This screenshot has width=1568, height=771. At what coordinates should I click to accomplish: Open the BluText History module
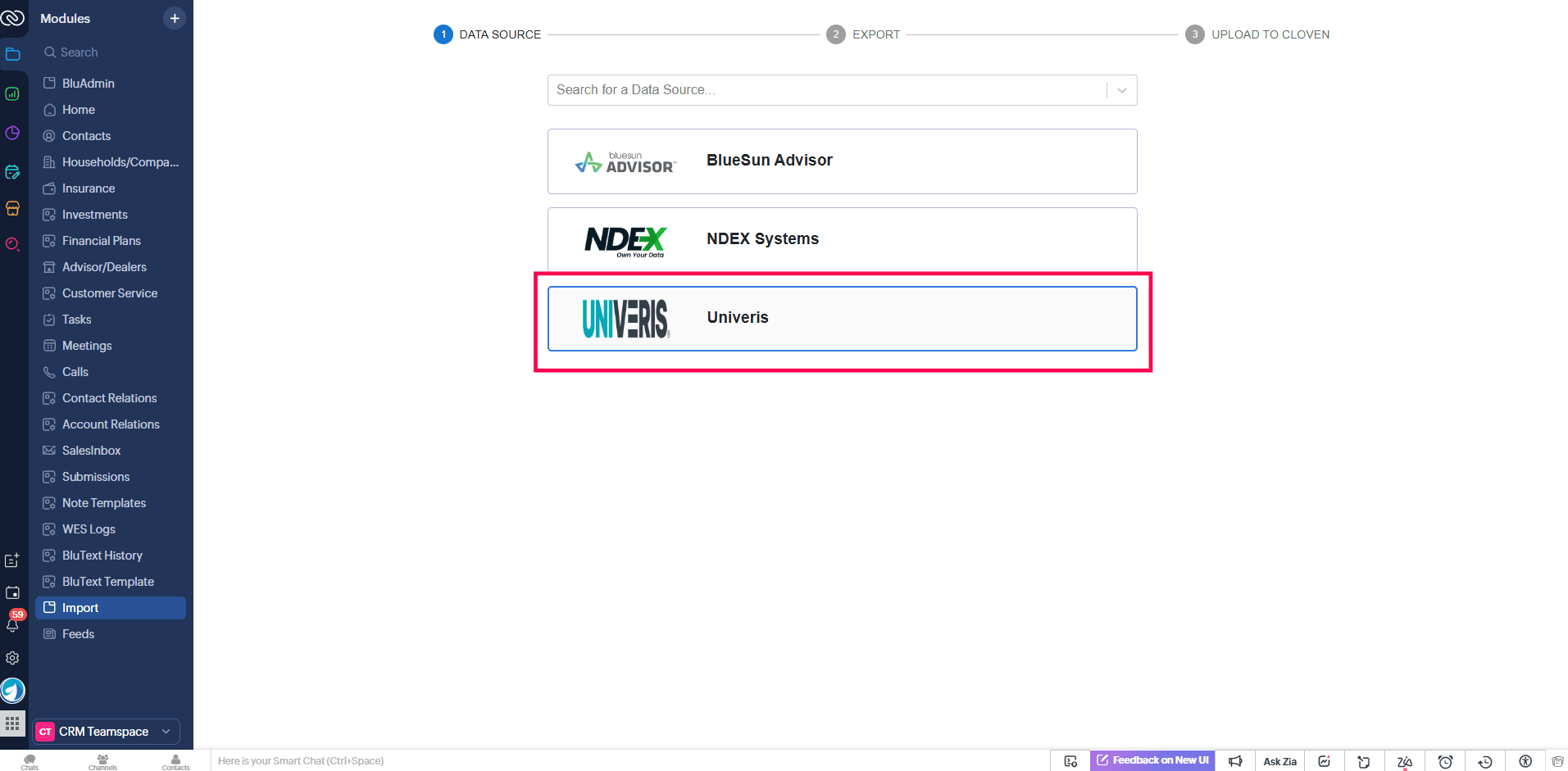(x=111, y=556)
